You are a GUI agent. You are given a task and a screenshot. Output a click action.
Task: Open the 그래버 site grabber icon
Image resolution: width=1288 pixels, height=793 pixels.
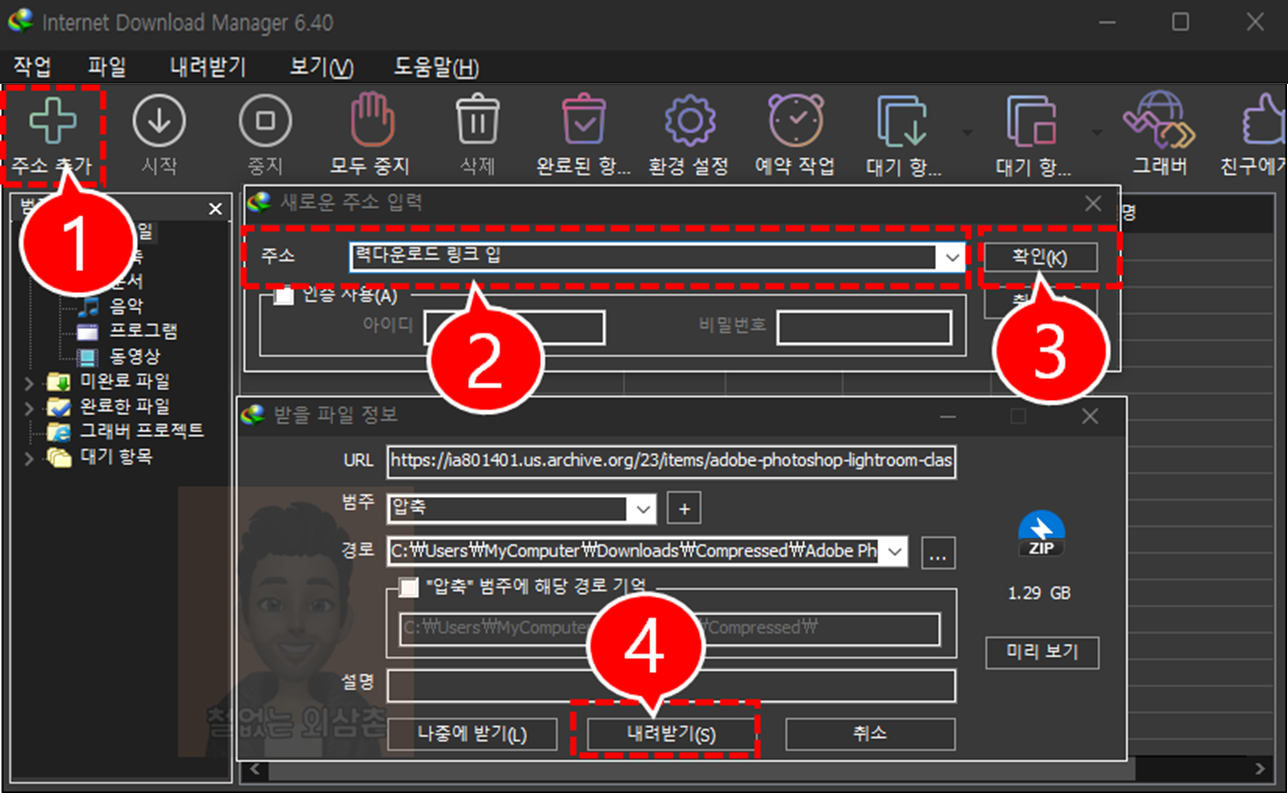tap(1159, 121)
